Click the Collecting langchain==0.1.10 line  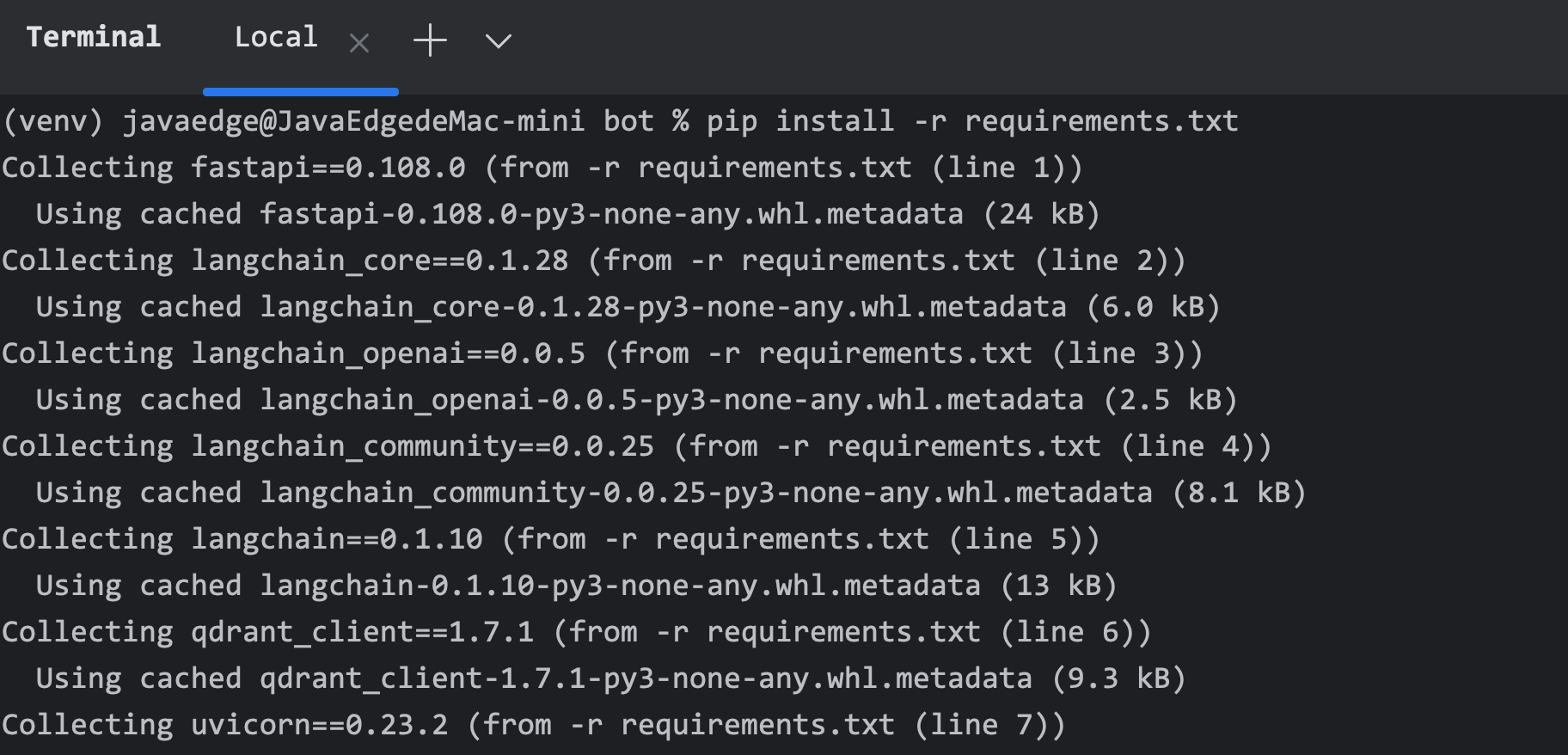(x=550, y=539)
